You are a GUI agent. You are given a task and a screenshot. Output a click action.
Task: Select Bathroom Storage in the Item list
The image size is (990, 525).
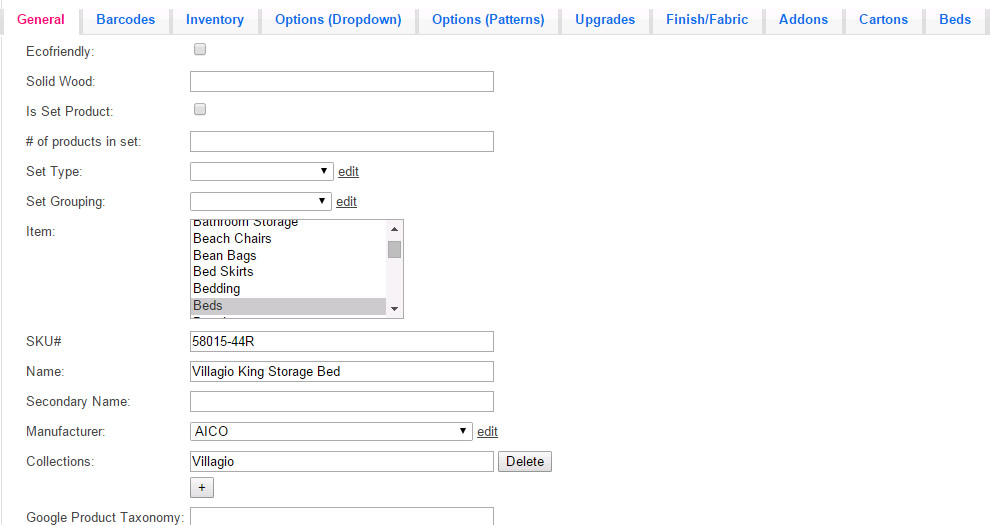(x=288, y=224)
